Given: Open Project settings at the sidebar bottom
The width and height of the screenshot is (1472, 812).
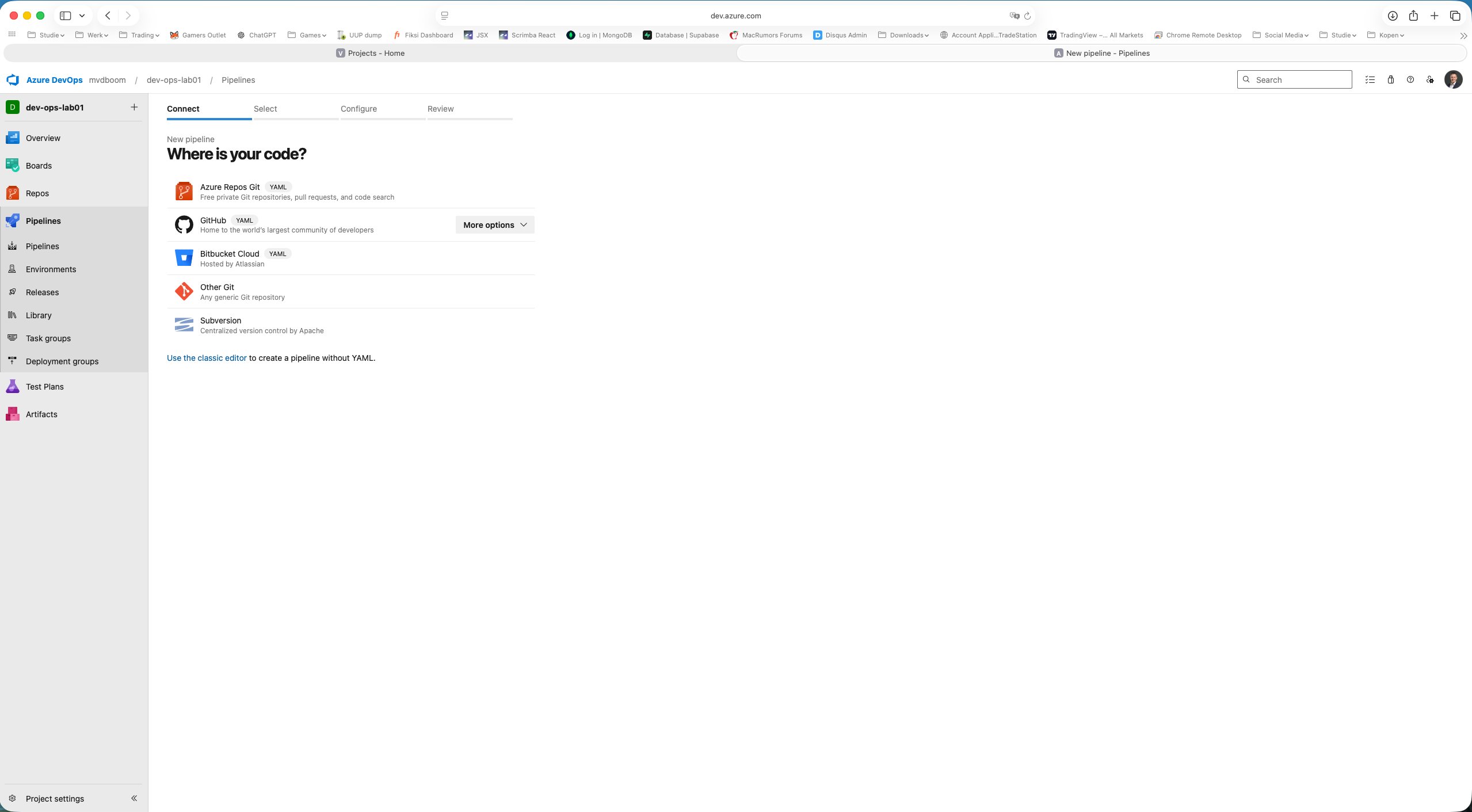Looking at the screenshot, I should [55, 799].
